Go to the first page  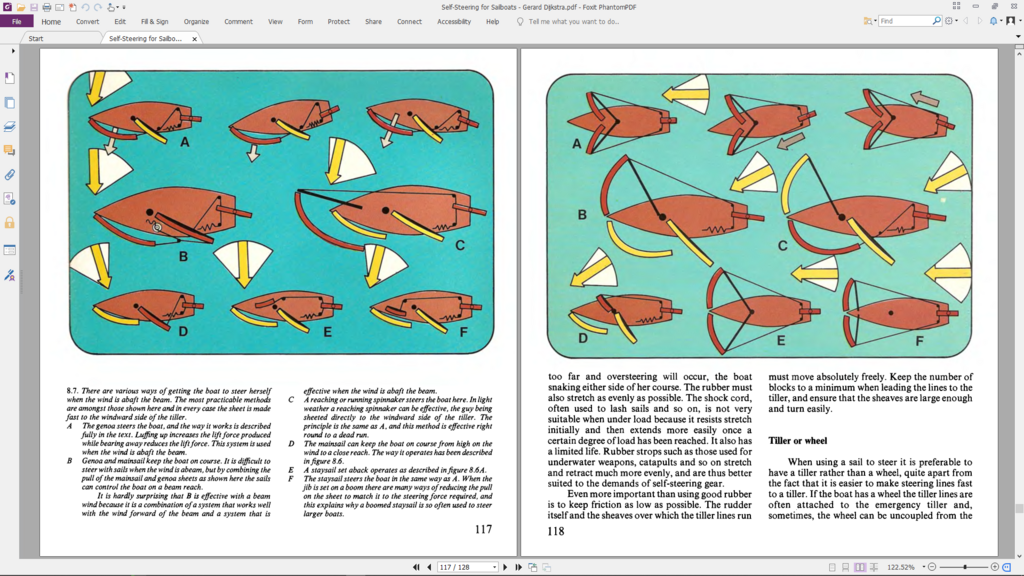[x=416, y=567]
